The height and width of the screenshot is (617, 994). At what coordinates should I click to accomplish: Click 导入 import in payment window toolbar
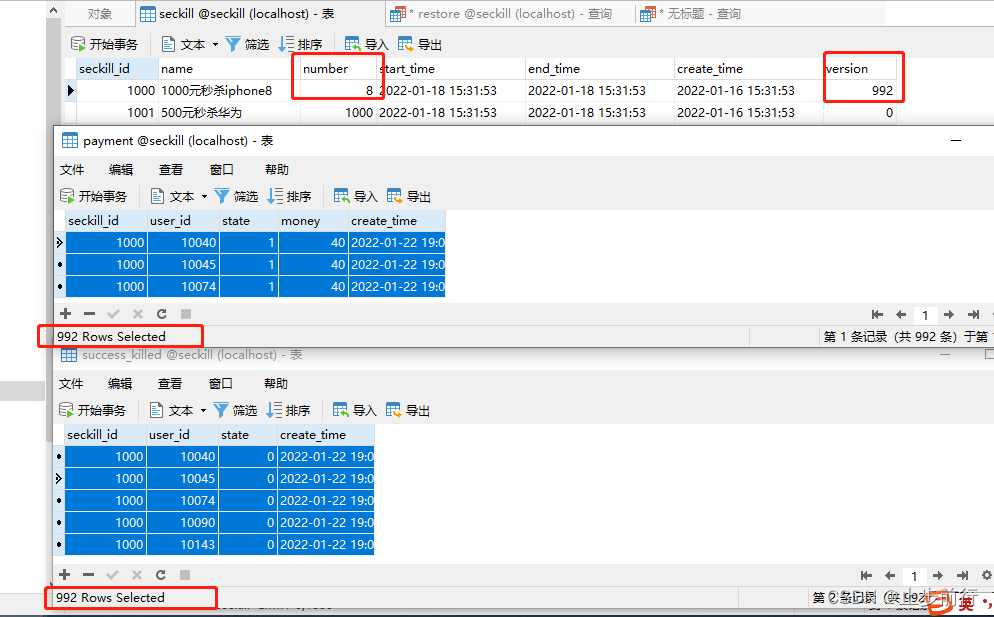point(356,196)
